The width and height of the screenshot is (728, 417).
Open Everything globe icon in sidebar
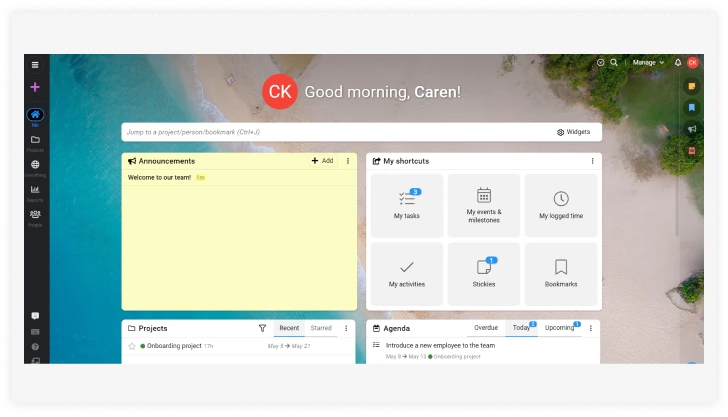35,166
